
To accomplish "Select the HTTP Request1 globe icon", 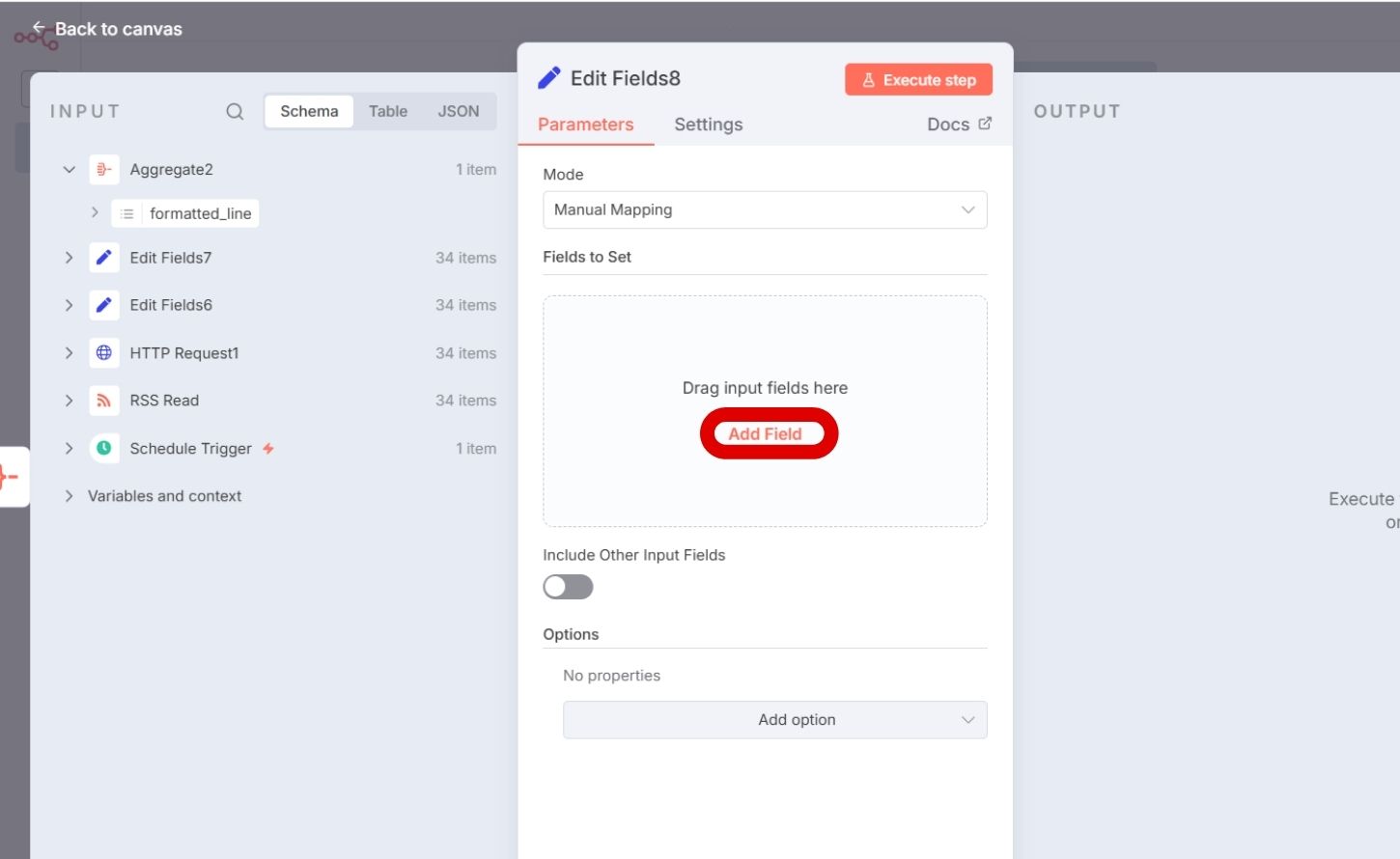I will click(105, 352).
